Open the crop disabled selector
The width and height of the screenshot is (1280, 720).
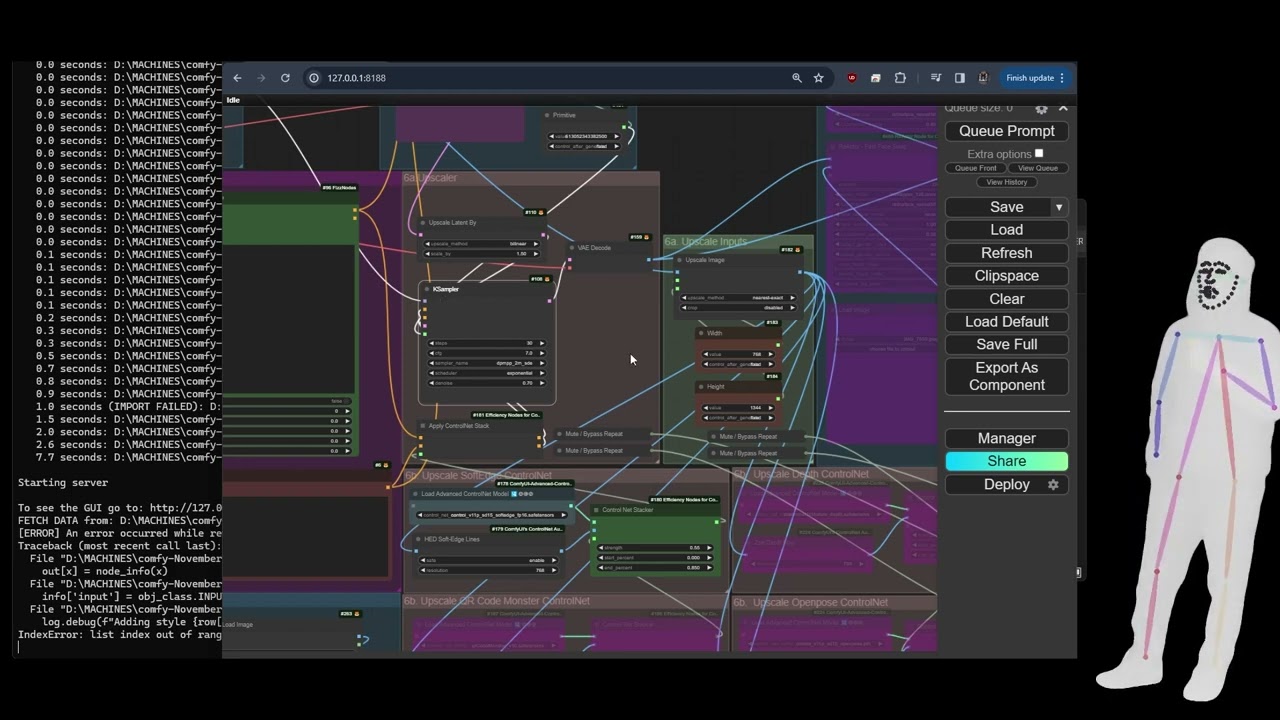click(739, 307)
